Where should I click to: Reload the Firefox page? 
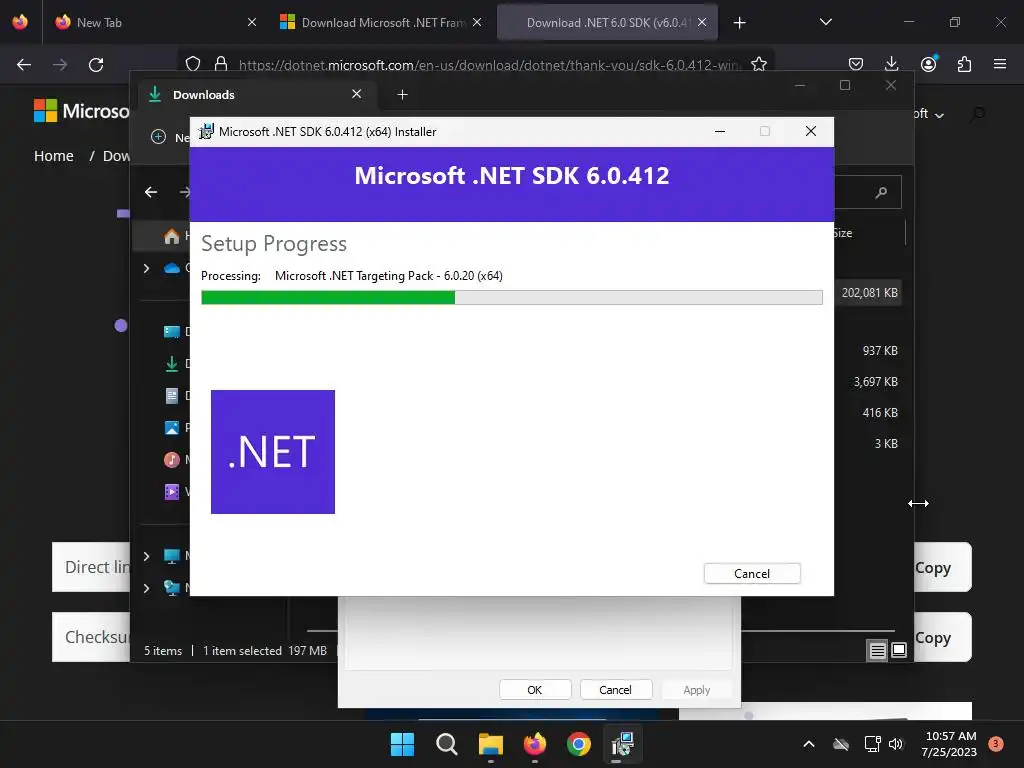(x=96, y=65)
